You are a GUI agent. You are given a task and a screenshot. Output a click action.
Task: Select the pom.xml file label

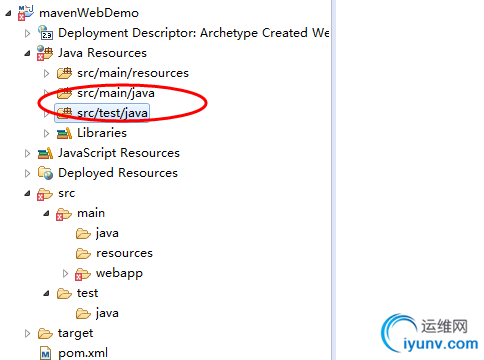83,353
